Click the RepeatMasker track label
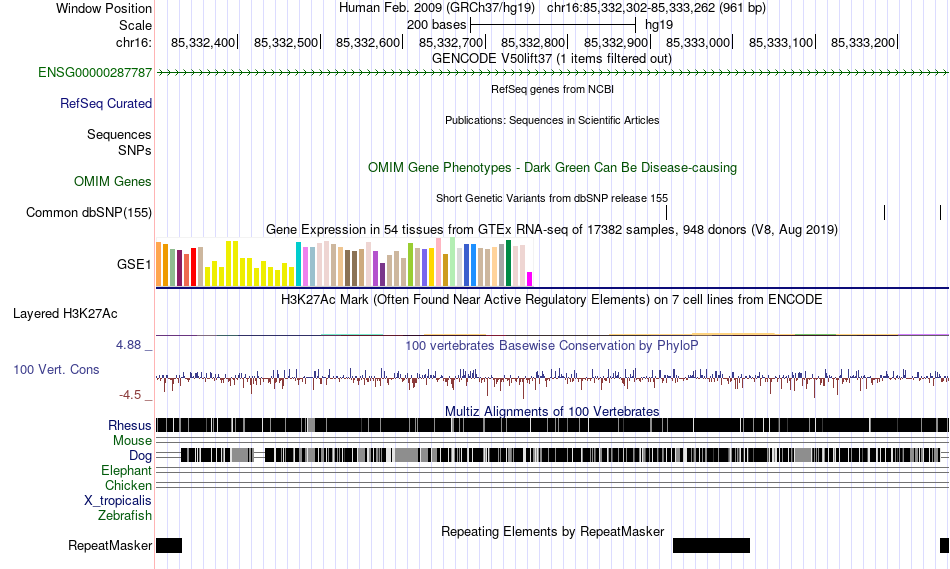 110,545
